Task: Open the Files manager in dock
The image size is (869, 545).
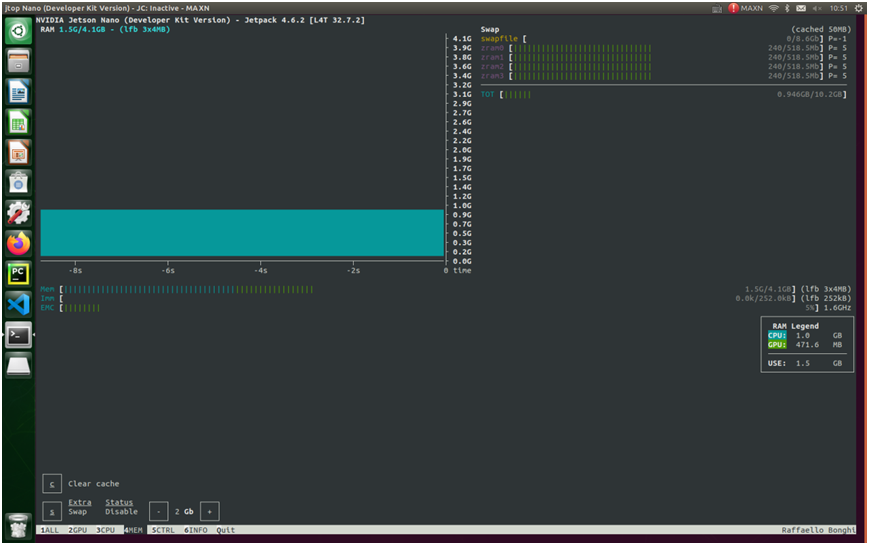Action: [18, 61]
